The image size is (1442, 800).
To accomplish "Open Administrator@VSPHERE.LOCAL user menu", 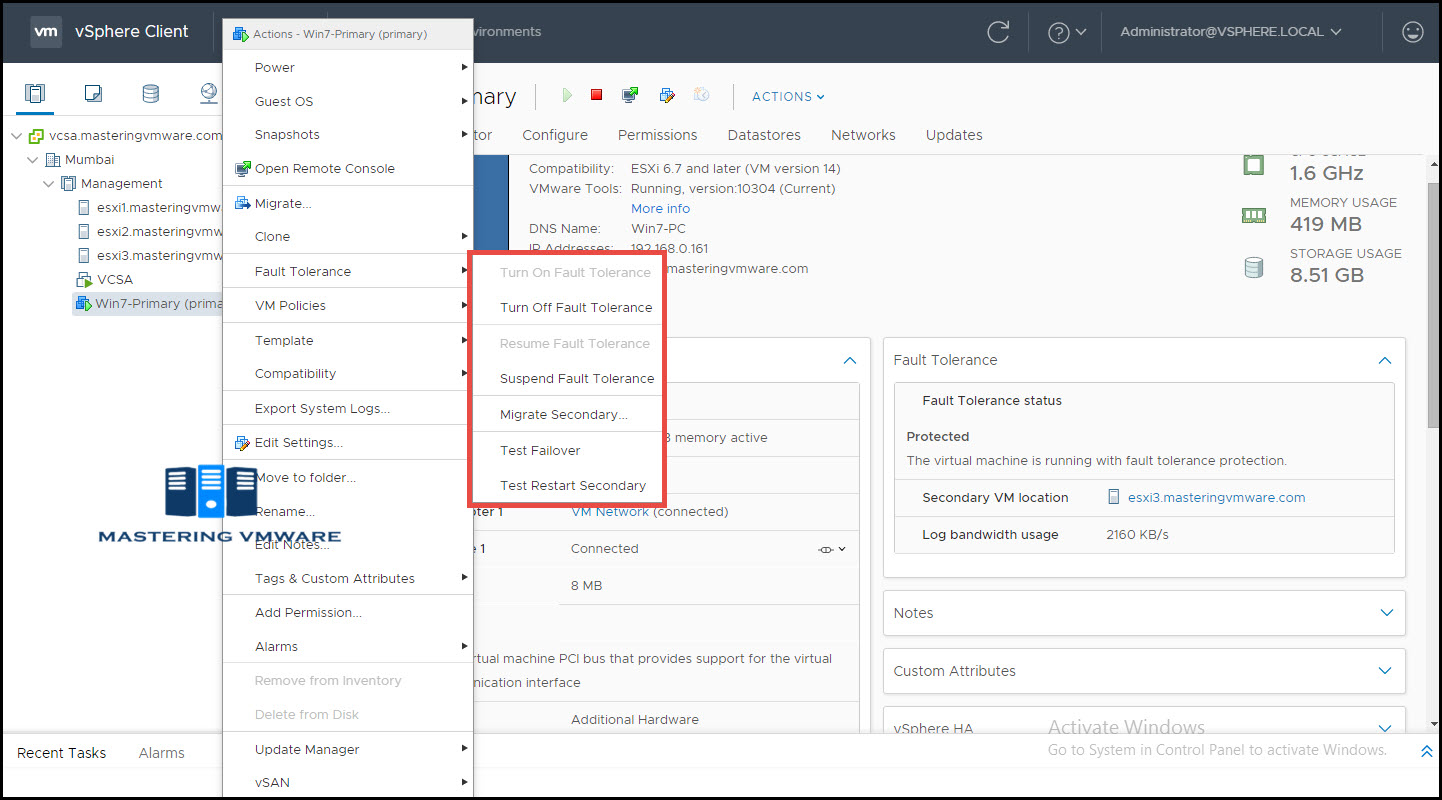I will point(1230,32).
